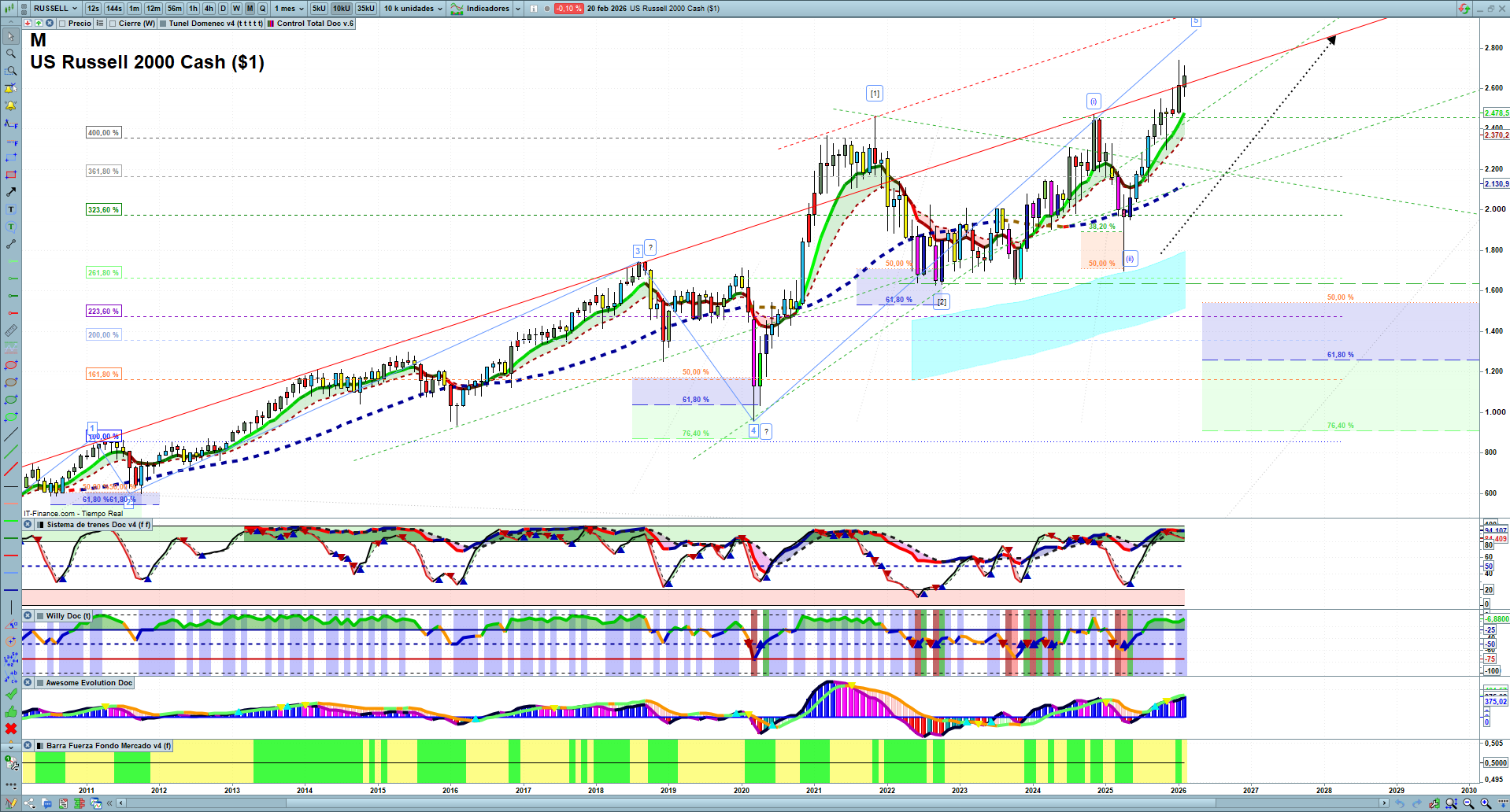Click the striped color swatch of Control Total Doc
This screenshot has height=812, width=1510.
(271, 24)
